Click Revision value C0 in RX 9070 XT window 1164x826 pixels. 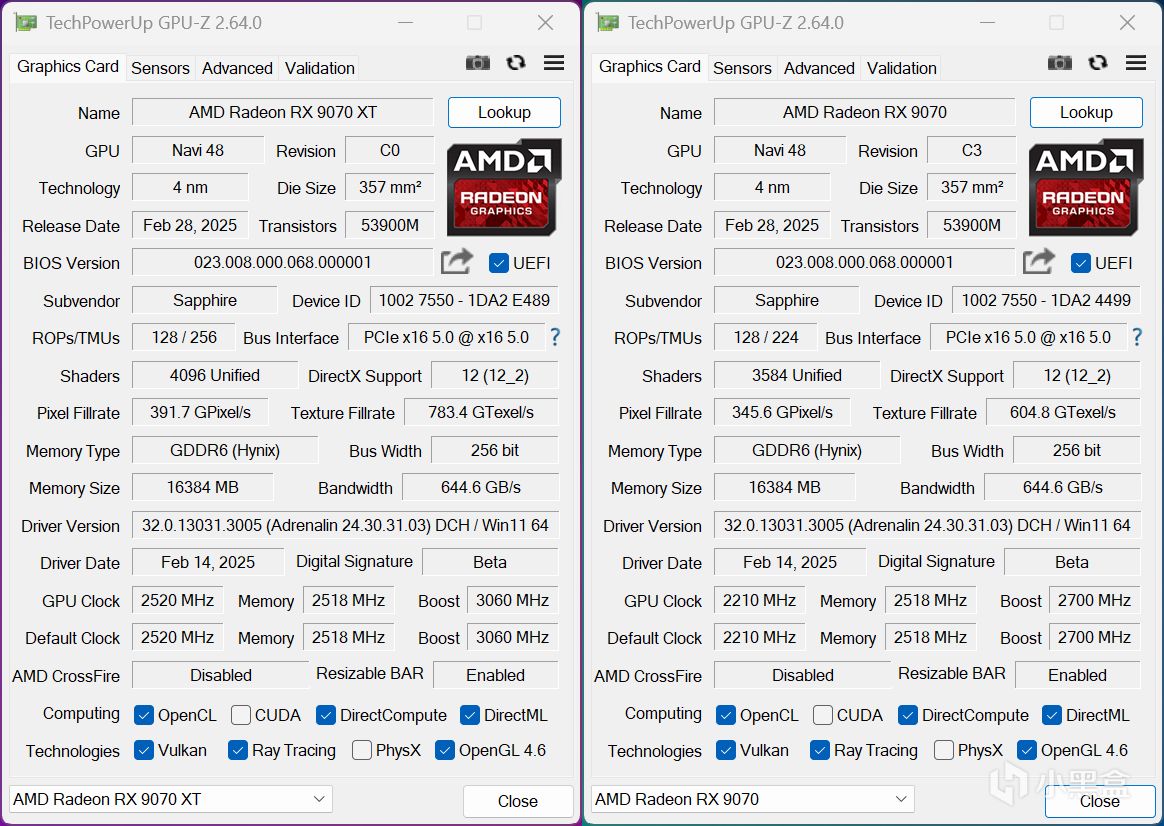tap(390, 151)
